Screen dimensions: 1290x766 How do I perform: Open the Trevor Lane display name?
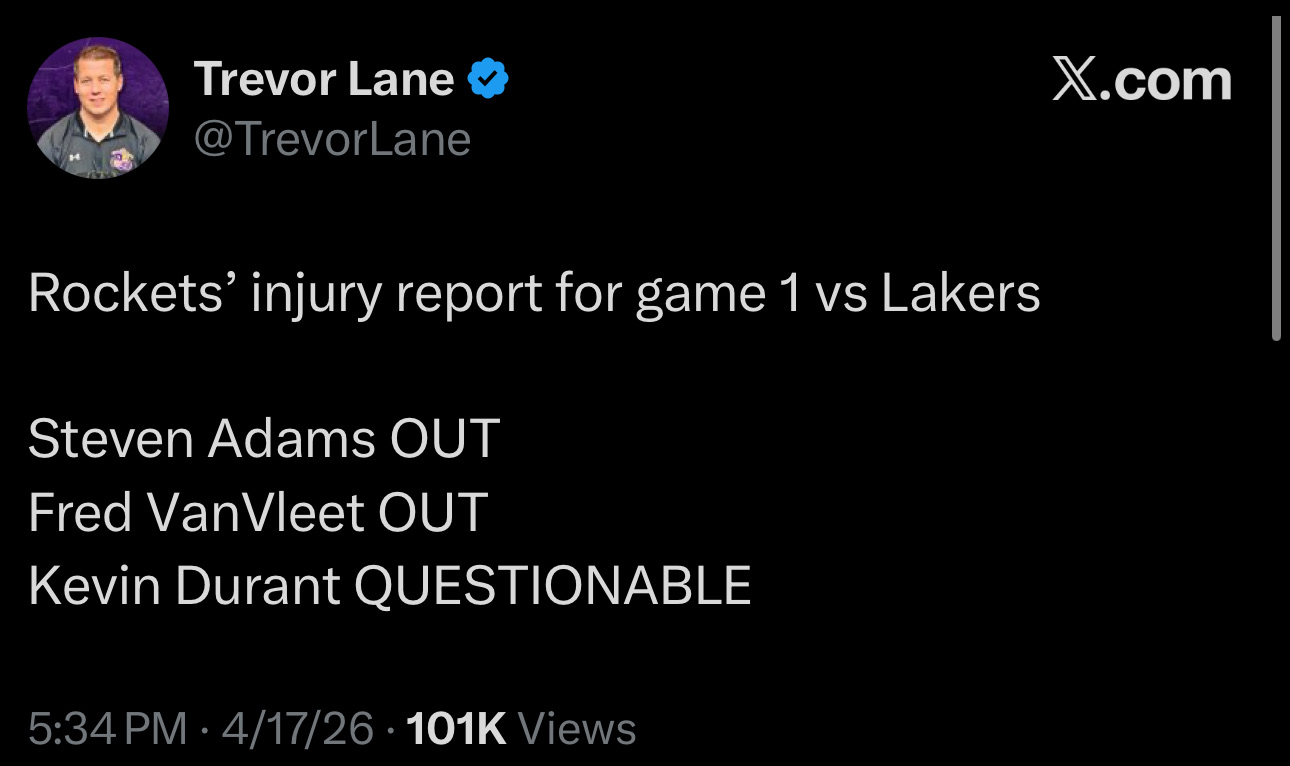click(x=324, y=79)
